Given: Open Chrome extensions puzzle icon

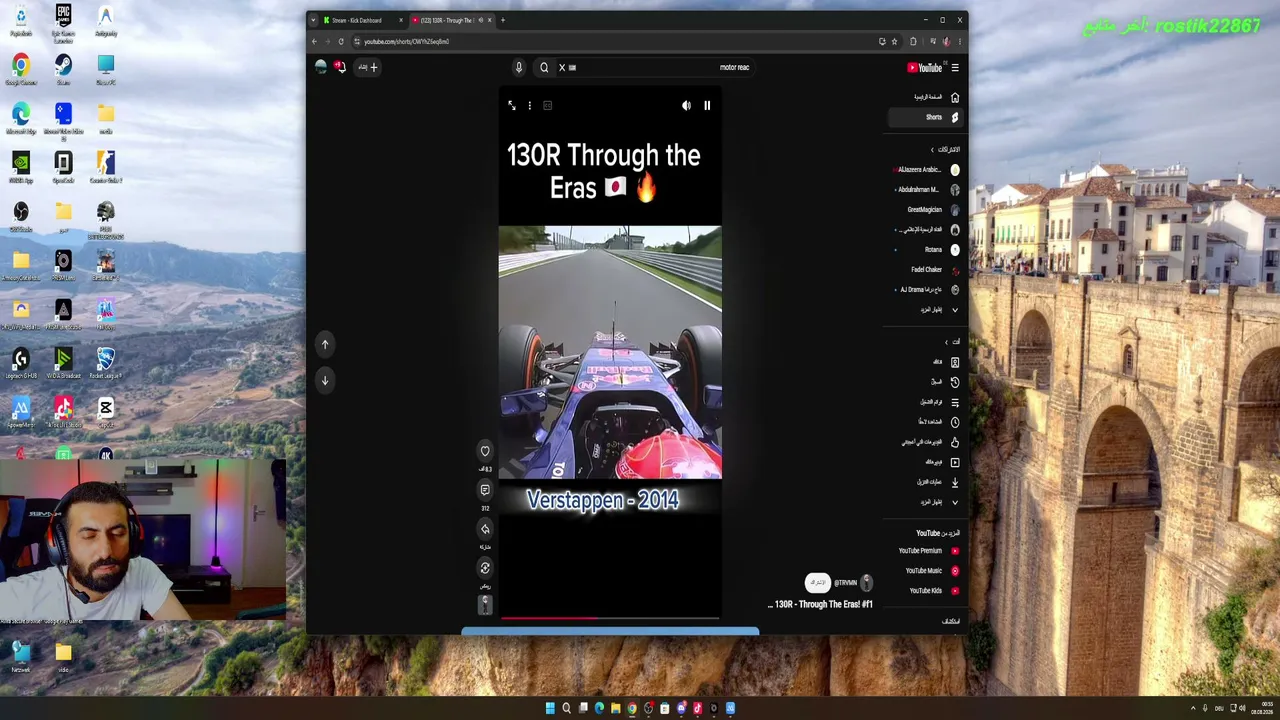Looking at the screenshot, I should pos(913,42).
